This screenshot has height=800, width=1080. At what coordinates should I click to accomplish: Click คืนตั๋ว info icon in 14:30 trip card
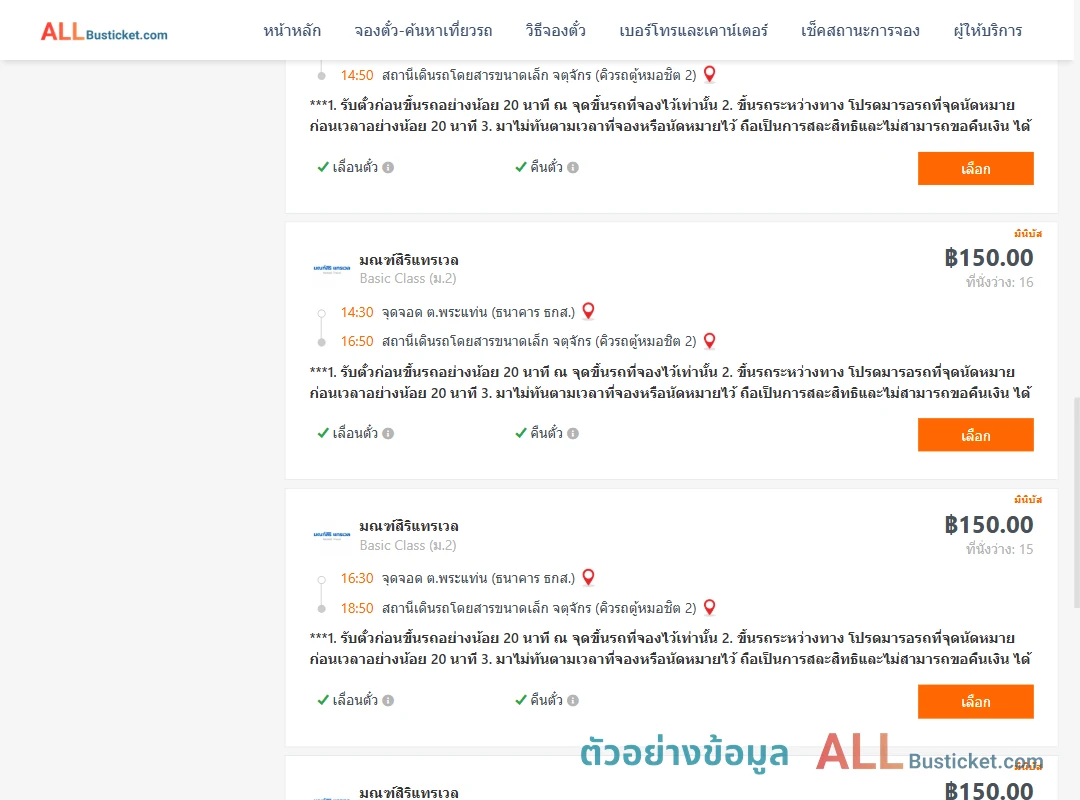click(x=573, y=433)
